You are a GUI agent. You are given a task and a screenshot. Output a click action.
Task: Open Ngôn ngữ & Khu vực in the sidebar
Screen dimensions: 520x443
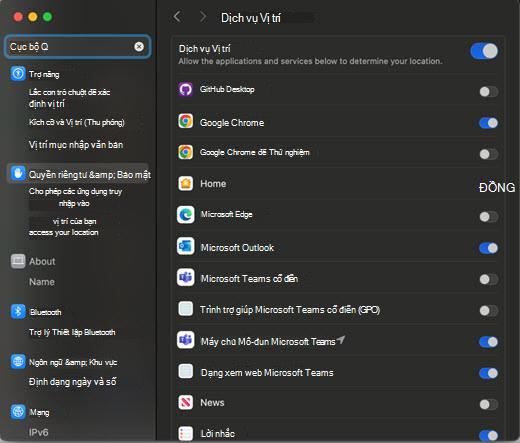73,362
